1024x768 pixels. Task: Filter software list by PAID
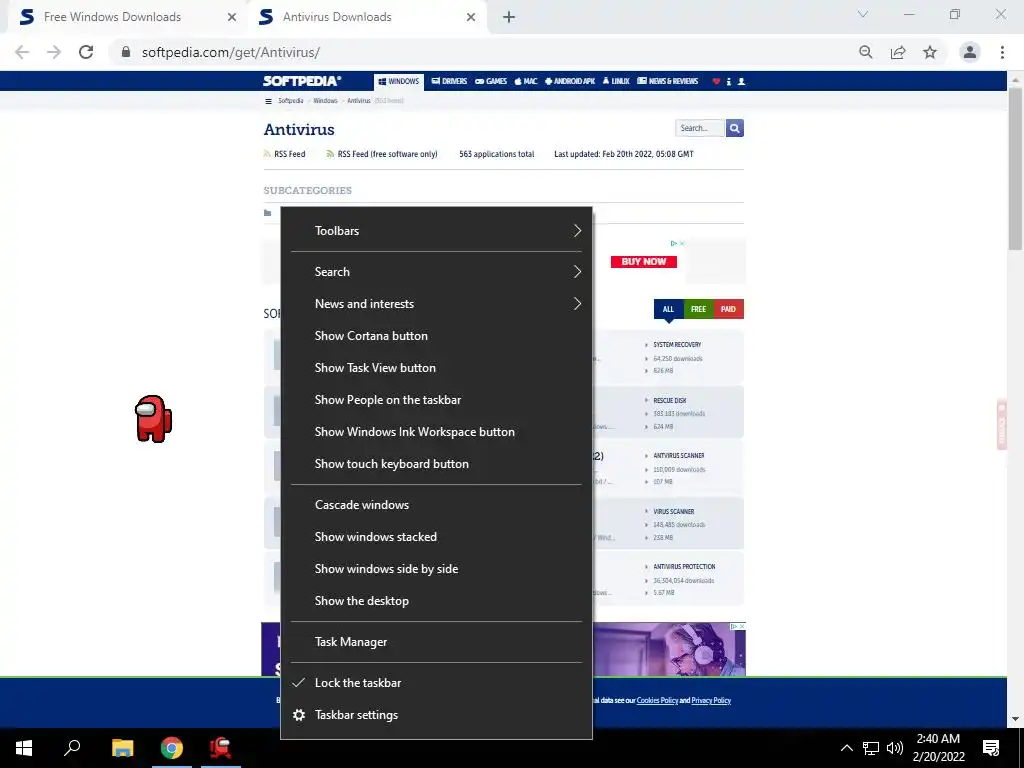pos(728,310)
